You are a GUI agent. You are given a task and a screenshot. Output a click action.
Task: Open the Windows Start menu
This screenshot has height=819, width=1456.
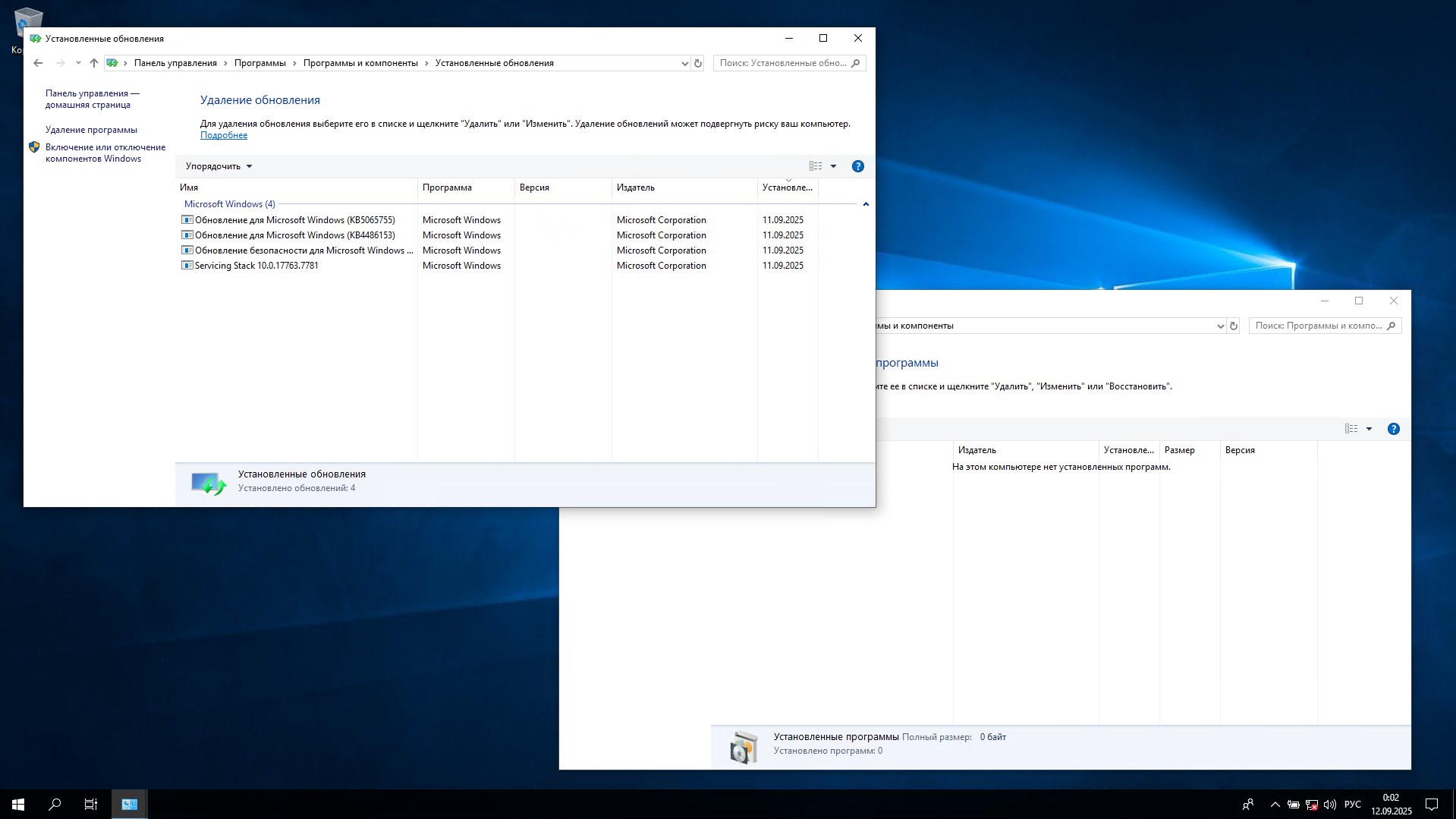[18, 804]
